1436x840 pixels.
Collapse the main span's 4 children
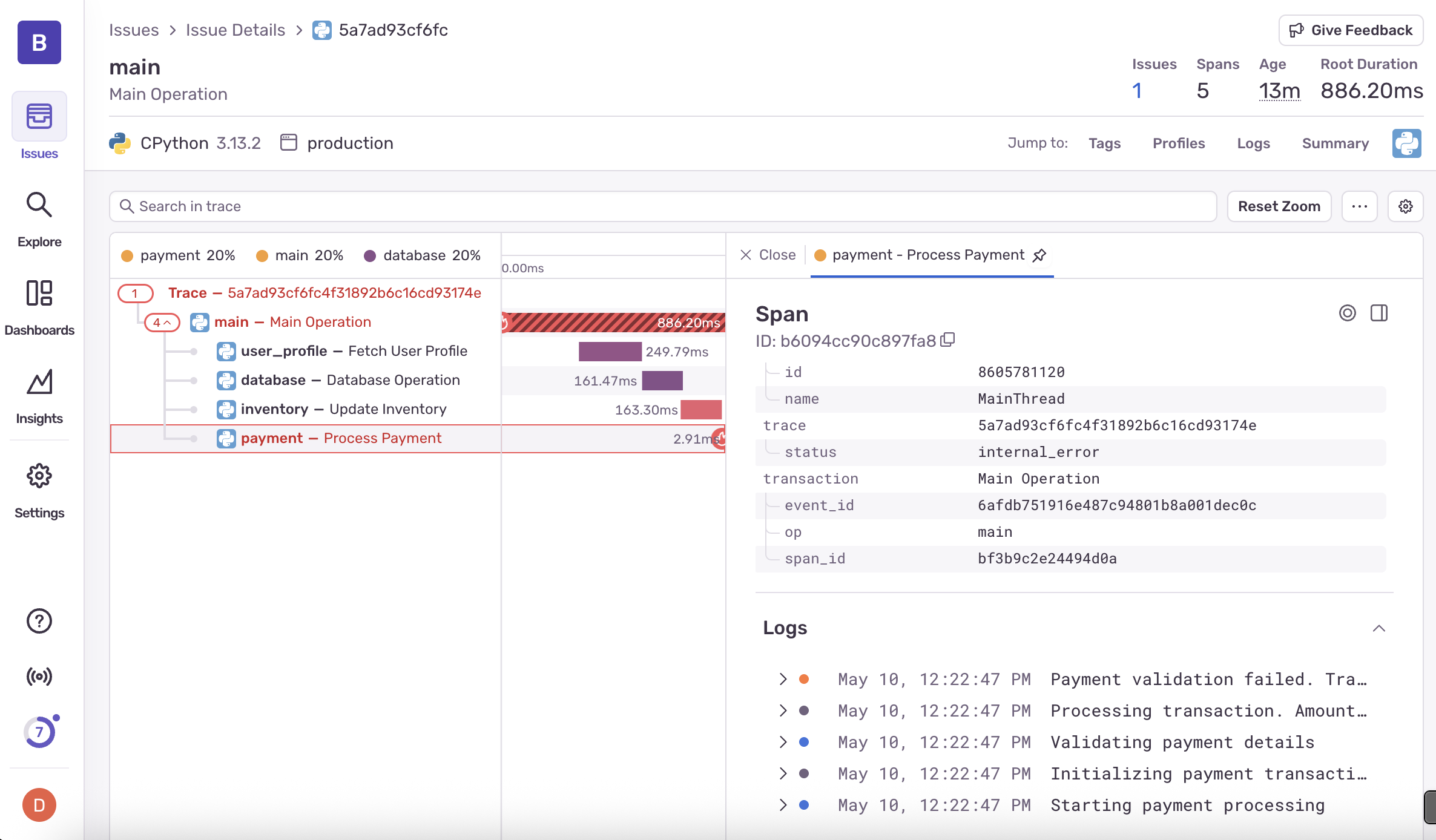(162, 323)
